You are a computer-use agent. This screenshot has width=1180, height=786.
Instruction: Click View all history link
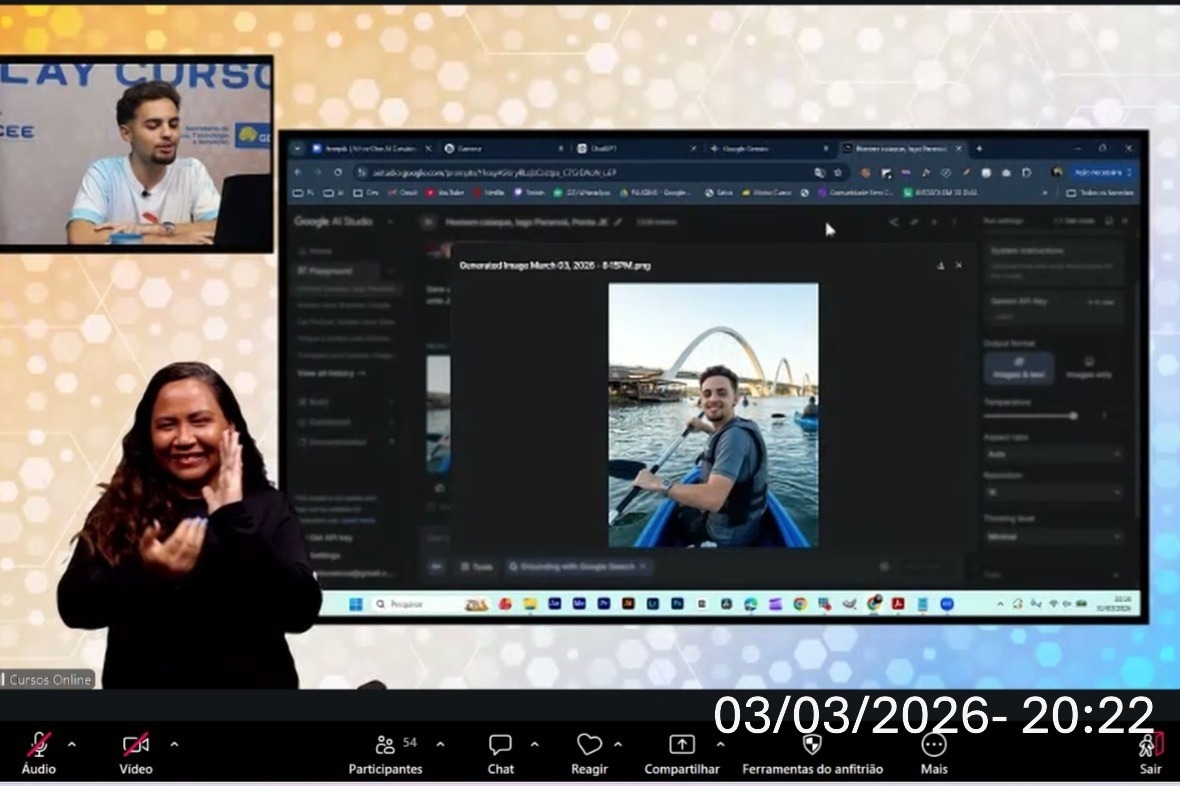(x=331, y=373)
